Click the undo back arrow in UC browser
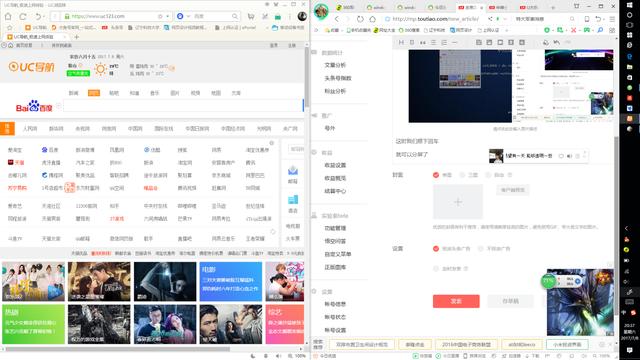Image resolution: width=640 pixels, height=360 pixels. (x=38, y=16)
